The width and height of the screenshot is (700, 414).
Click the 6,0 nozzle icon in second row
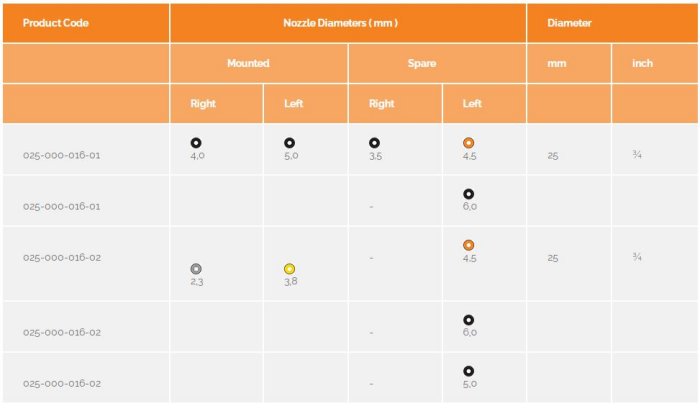click(x=468, y=194)
